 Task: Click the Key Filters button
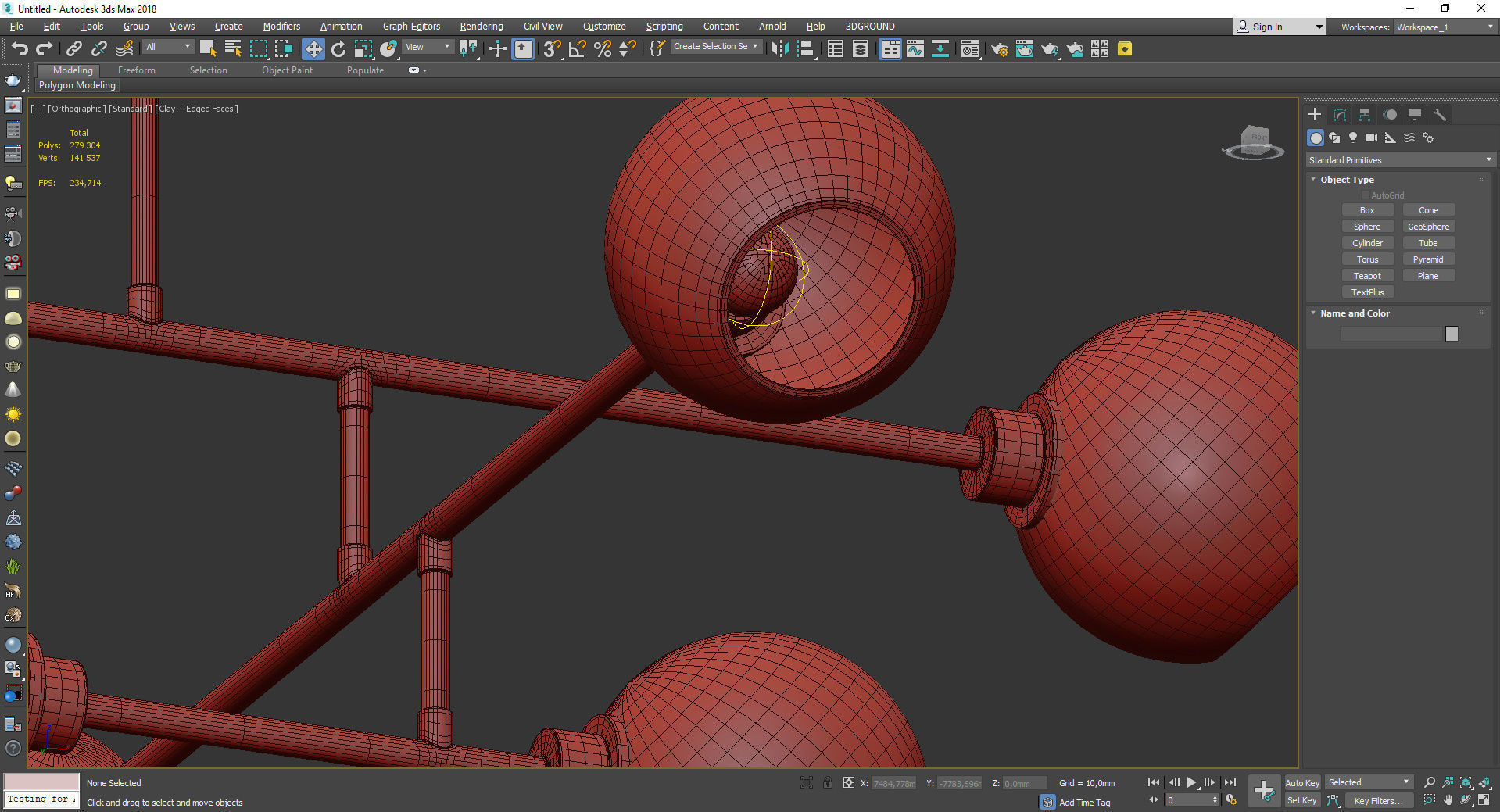[1378, 800]
